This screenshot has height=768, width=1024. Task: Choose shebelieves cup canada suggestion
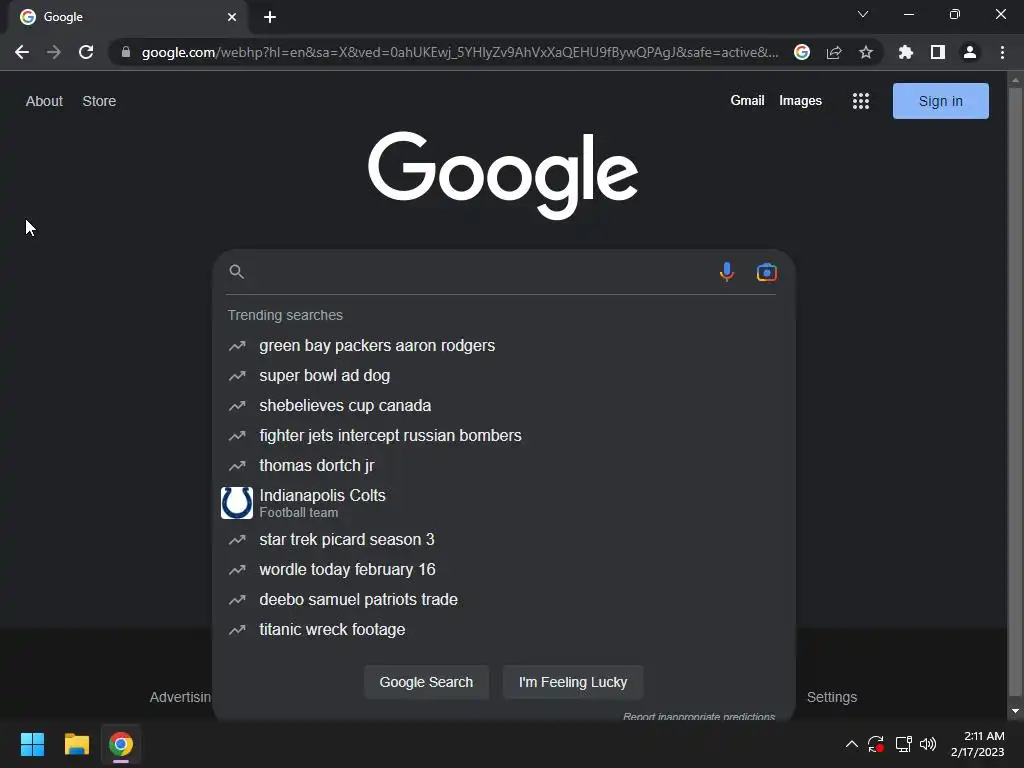pos(504,406)
